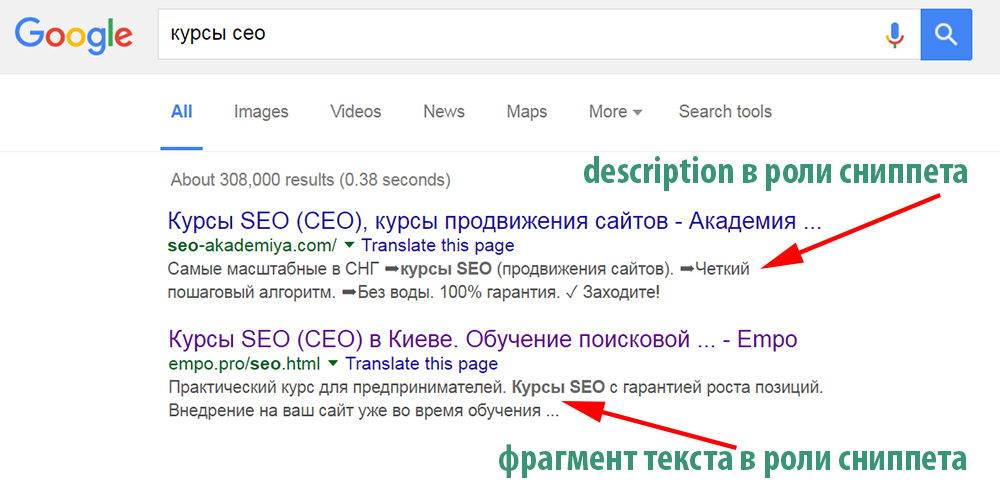Open the 'Курсы SEO (CEO), курсы продвижения сайтов' result
This screenshot has height=494, width=1000.
coord(495,221)
